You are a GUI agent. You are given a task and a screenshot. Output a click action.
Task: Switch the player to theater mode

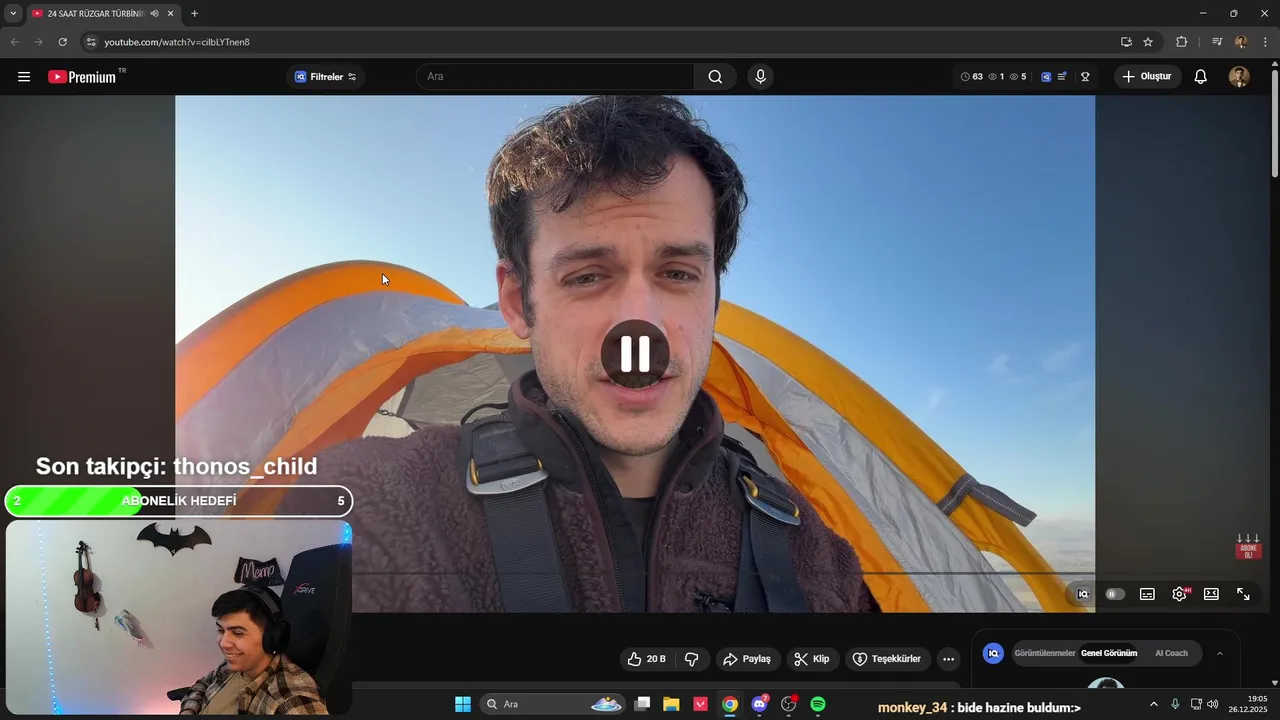[1211, 594]
